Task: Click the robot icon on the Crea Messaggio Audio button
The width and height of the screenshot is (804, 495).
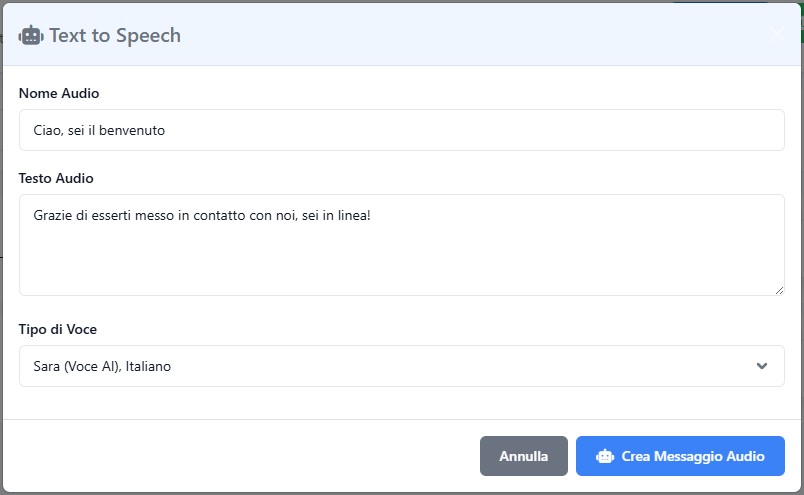Action: click(x=604, y=456)
